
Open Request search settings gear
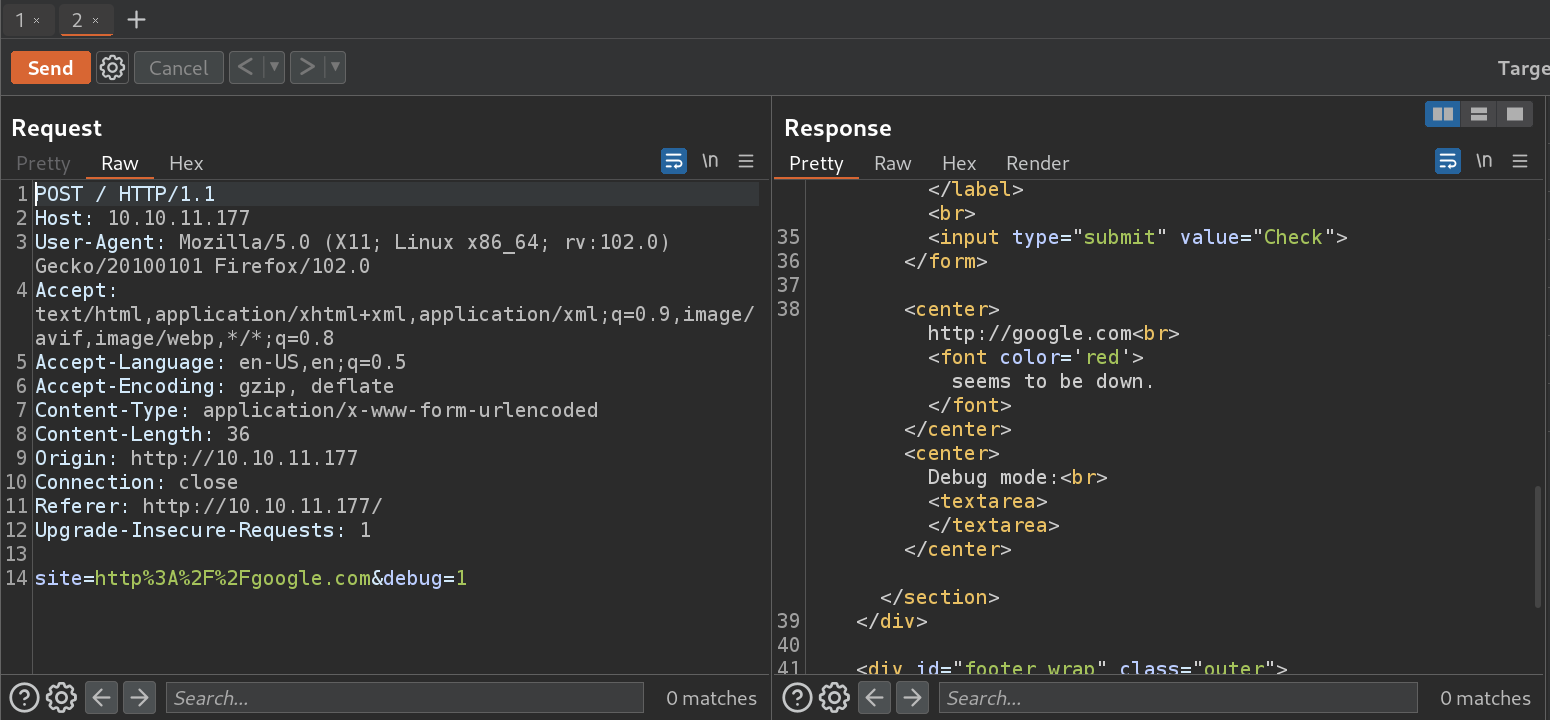61,698
